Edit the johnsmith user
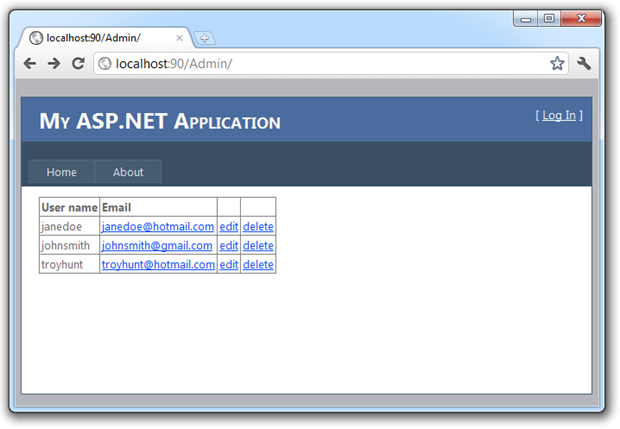The height and width of the screenshot is (429, 620). click(229, 246)
